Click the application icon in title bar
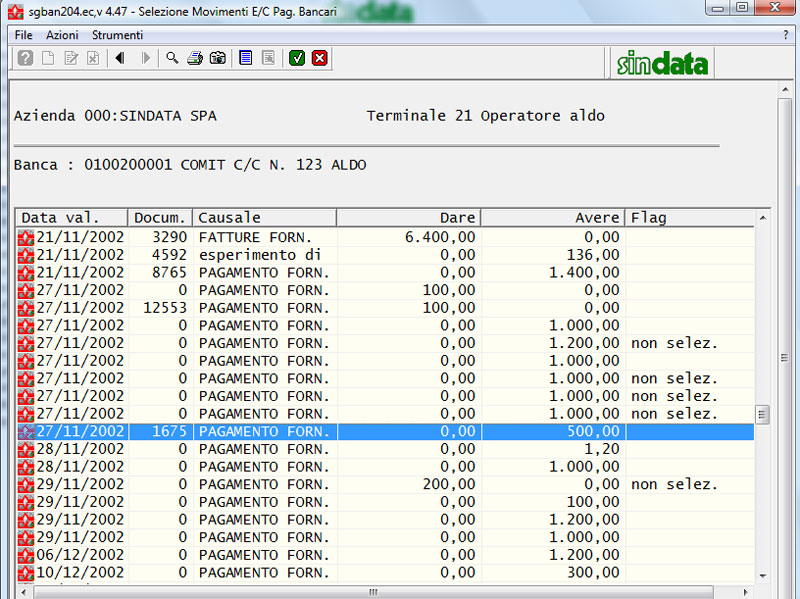800x599 pixels. click(x=15, y=11)
